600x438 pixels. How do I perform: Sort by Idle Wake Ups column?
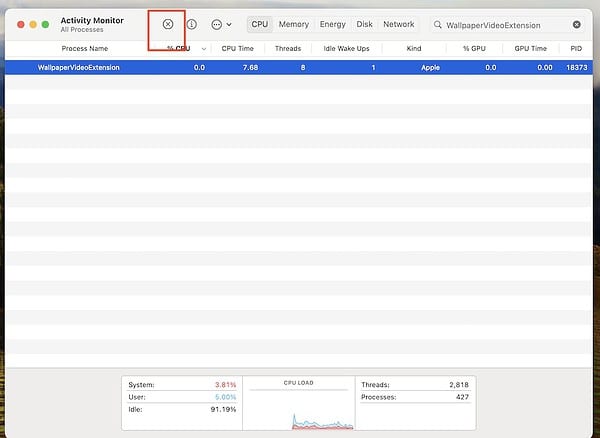pyautogui.click(x=346, y=48)
